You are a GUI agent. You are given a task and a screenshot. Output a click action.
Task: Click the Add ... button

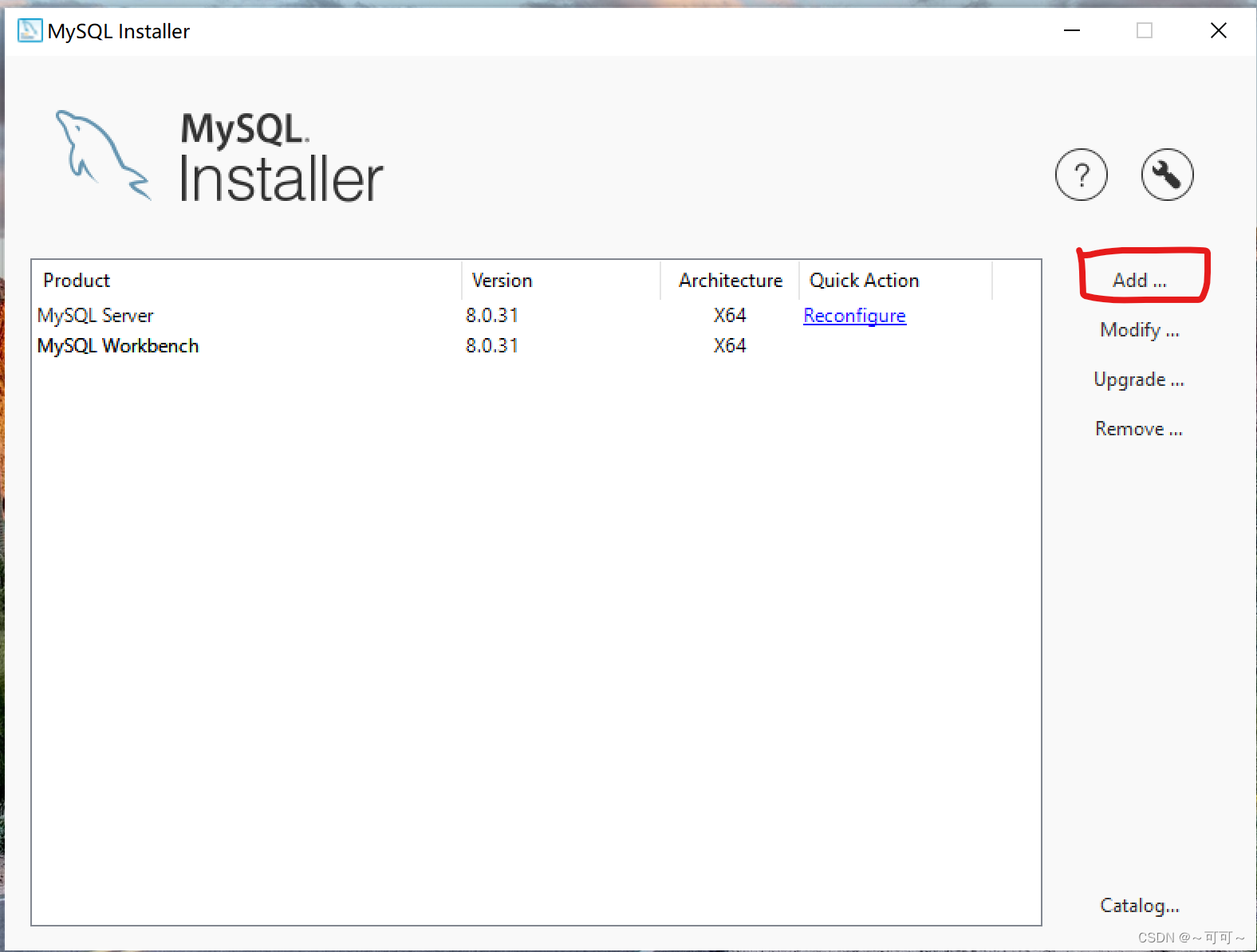pos(1140,281)
